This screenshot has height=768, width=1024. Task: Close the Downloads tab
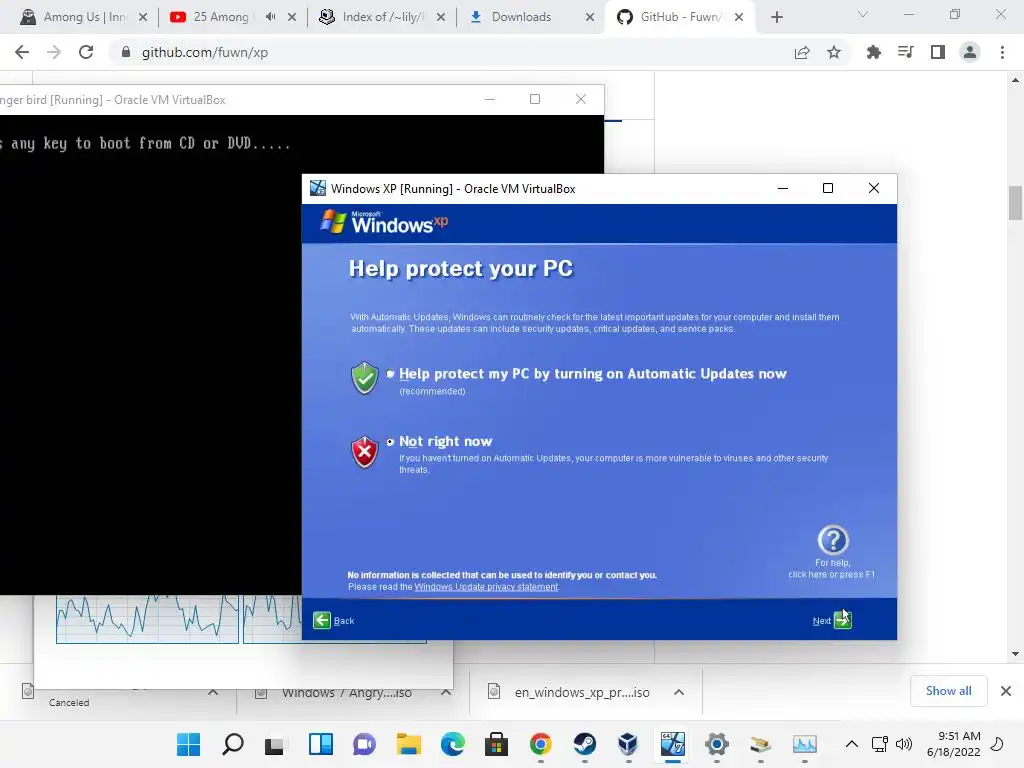coord(590,17)
